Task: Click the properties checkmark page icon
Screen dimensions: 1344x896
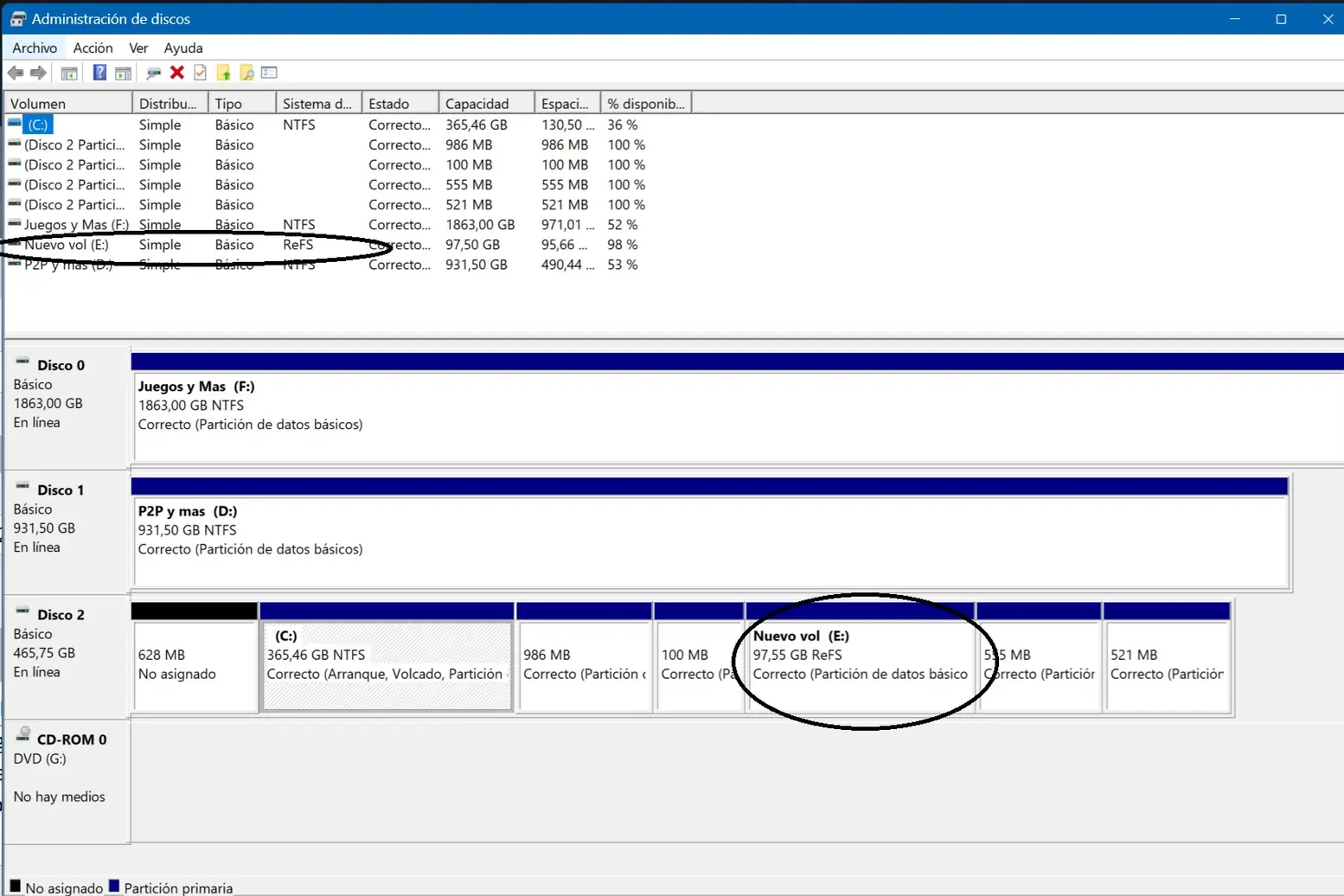Action: click(x=201, y=73)
